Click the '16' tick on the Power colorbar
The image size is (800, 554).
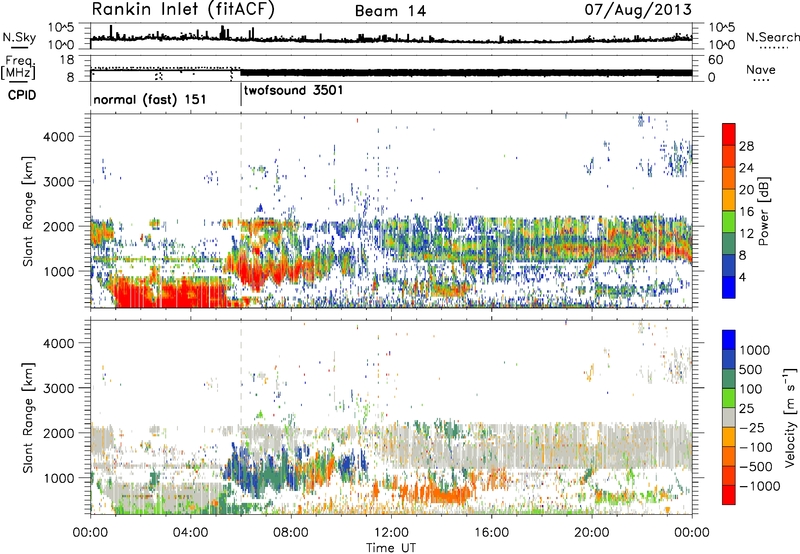[746, 212]
